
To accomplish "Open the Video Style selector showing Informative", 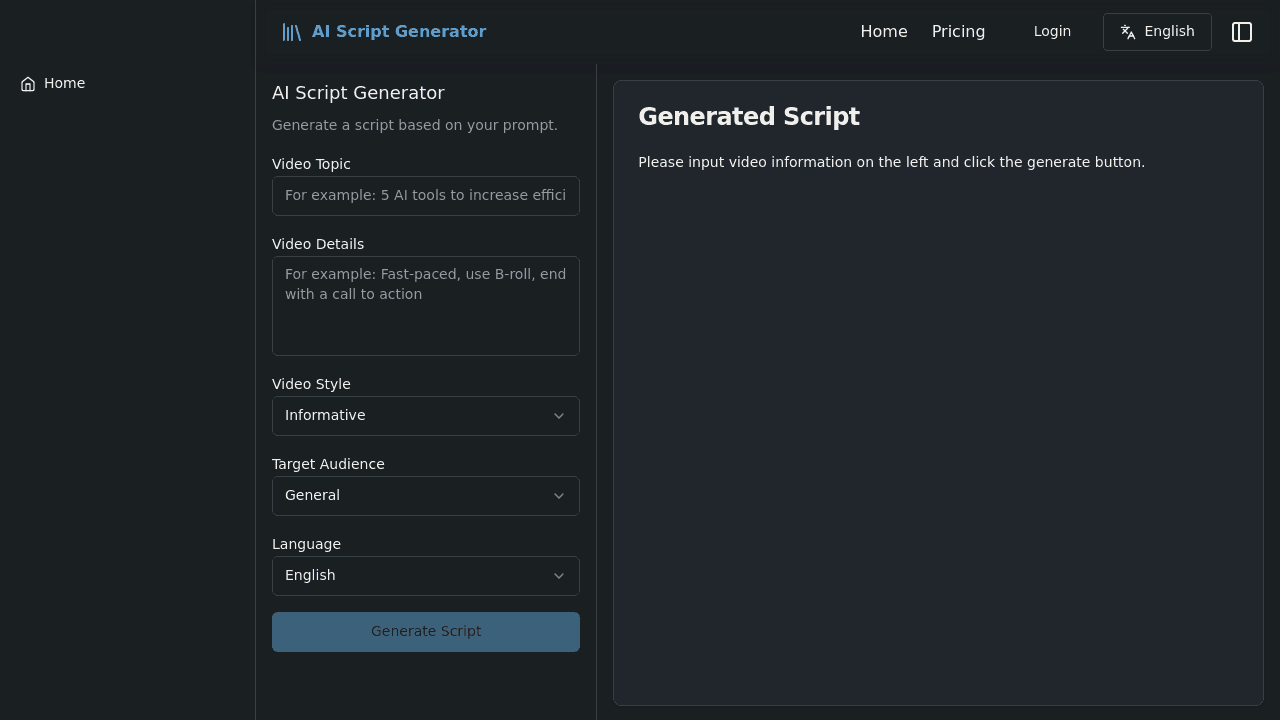I will click(425, 416).
